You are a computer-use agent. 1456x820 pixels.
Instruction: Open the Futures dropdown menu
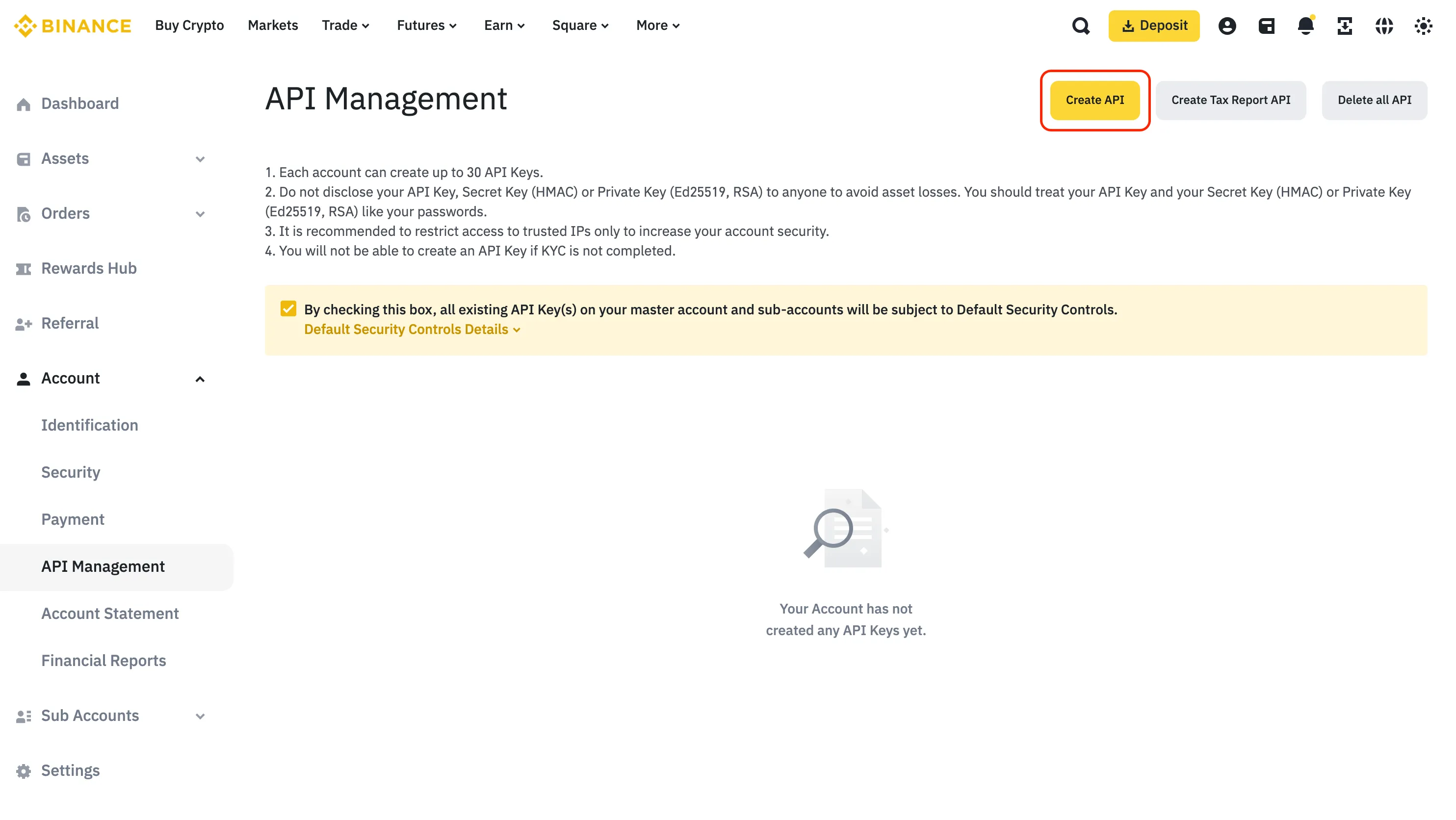pos(427,26)
